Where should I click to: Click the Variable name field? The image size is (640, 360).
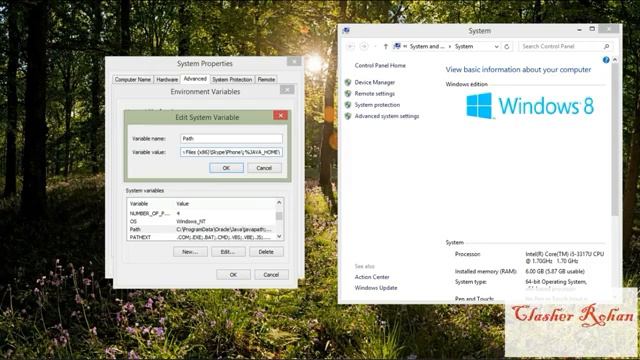point(231,138)
